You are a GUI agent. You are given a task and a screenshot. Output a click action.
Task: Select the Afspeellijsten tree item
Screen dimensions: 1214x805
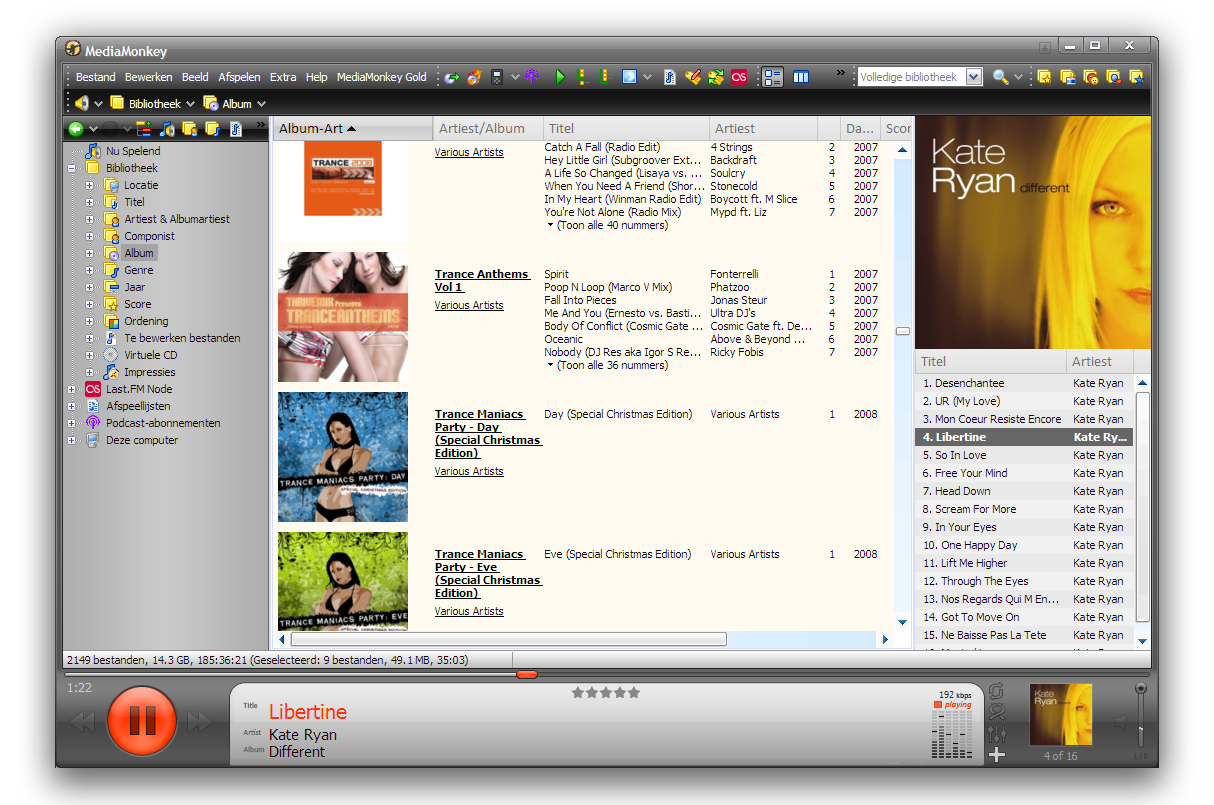[x=138, y=406]
